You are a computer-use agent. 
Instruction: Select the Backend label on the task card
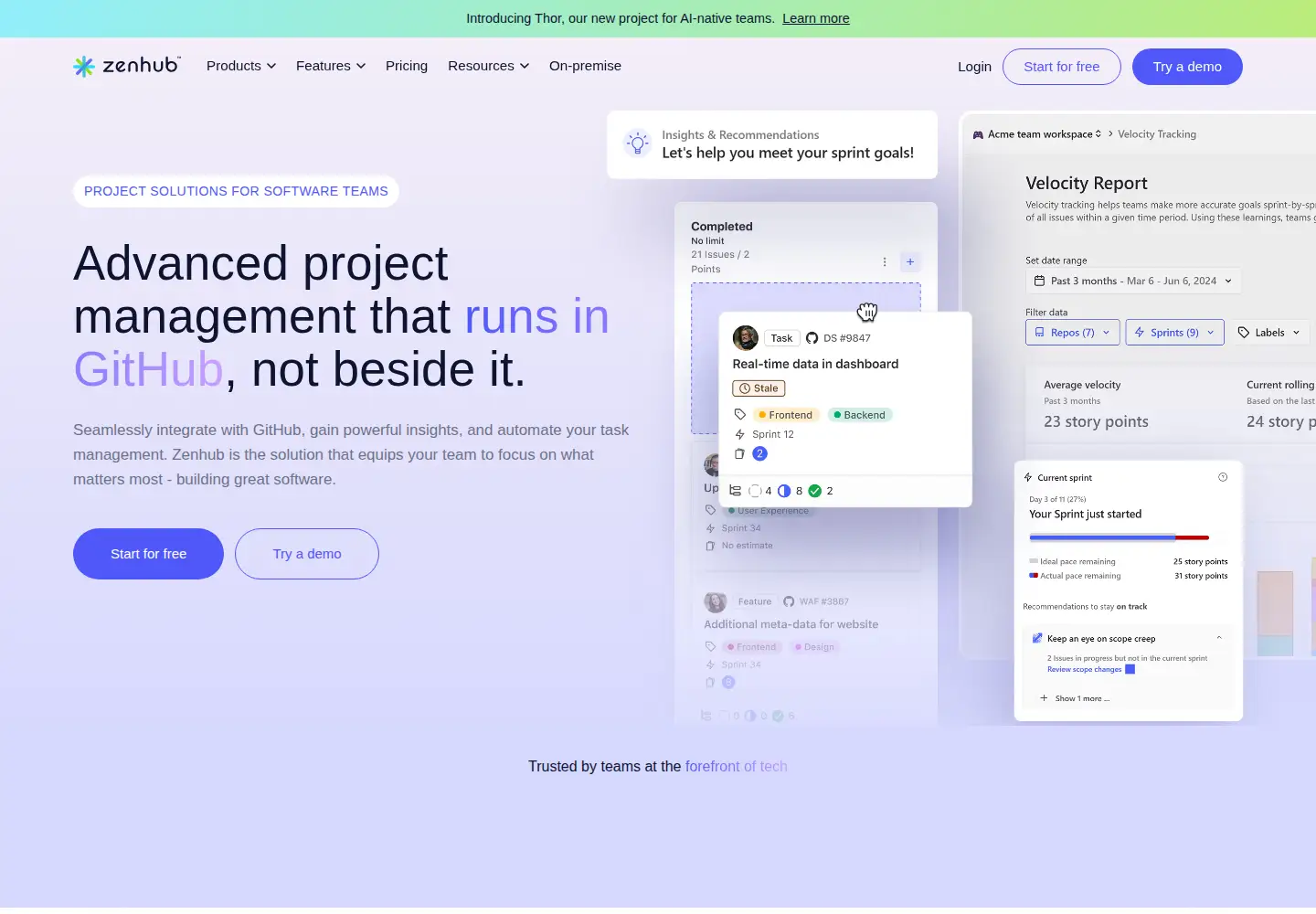(860, 415)
